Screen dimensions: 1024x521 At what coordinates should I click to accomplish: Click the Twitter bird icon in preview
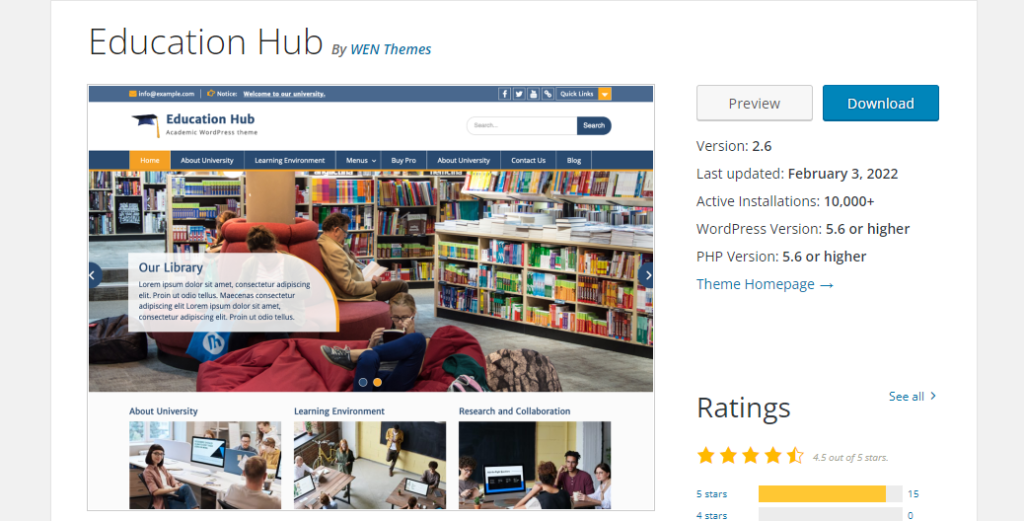point(519,94)
